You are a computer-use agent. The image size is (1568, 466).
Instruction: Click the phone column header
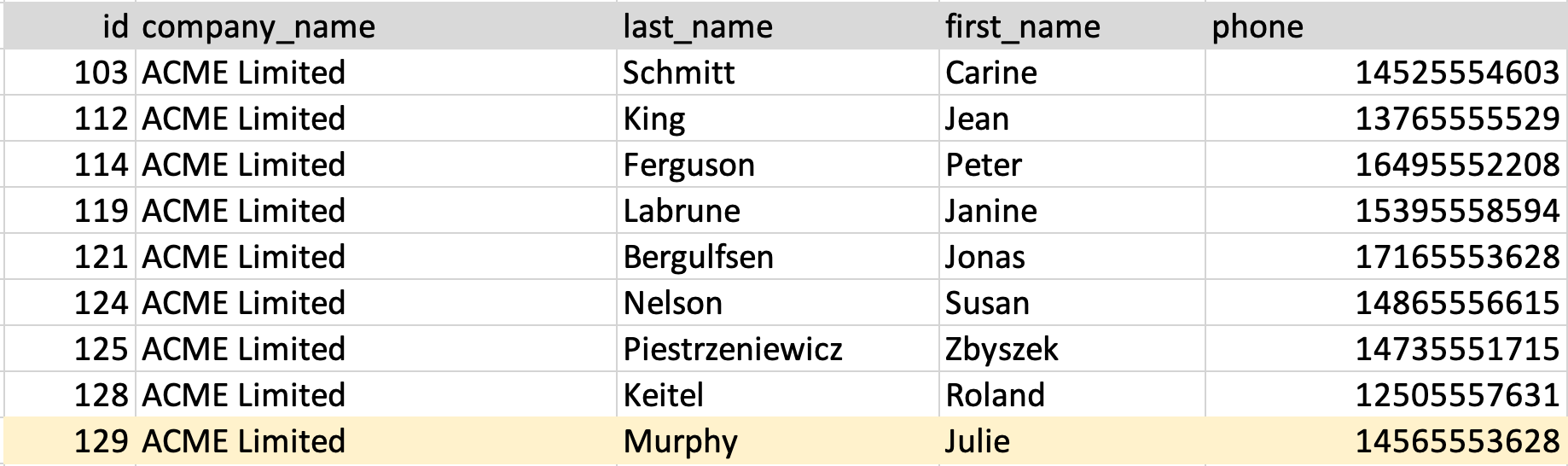point(1257,26)
